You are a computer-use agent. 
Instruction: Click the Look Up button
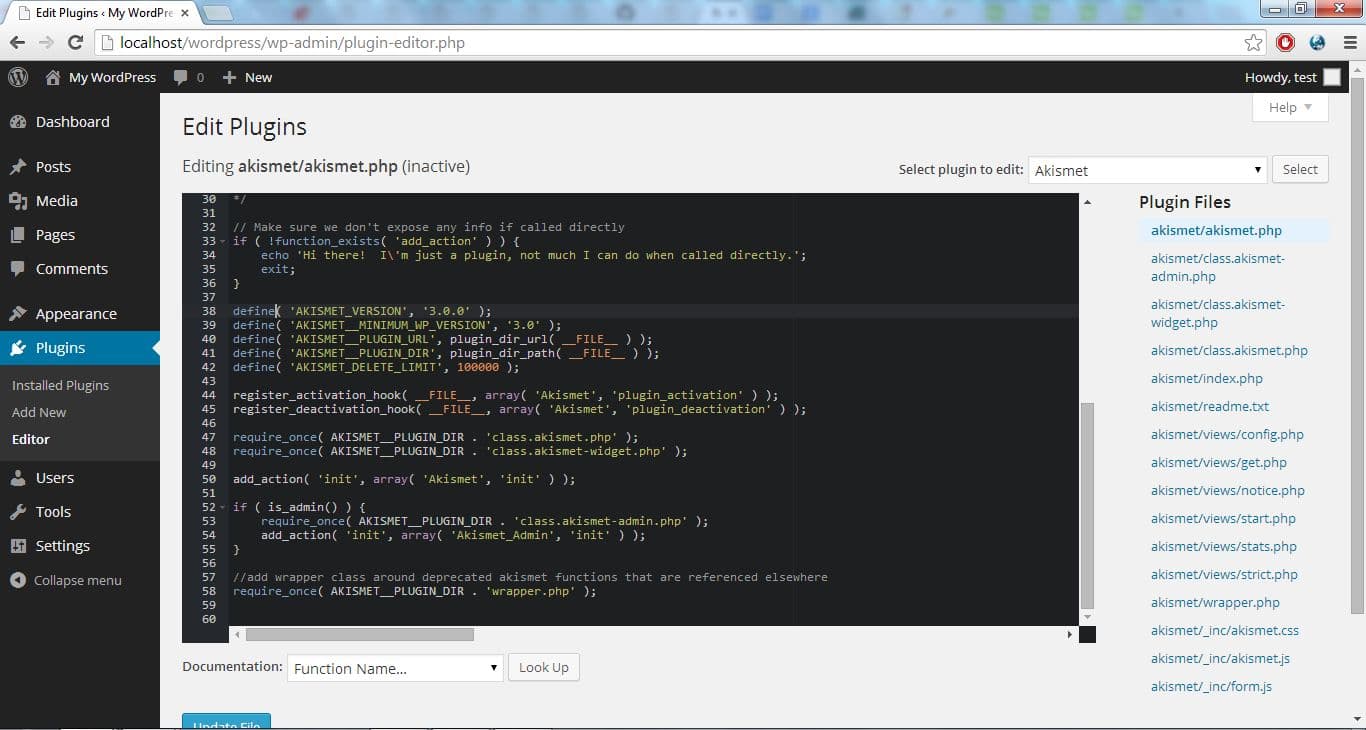pyautogui.click(x=543, y=667)
